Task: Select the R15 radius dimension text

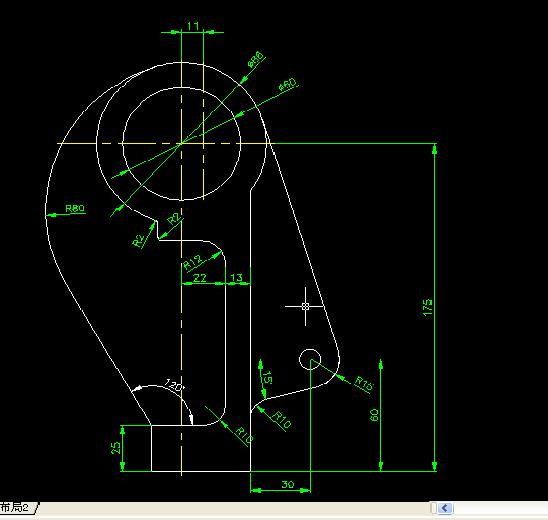Action: [x=363, y=383]
